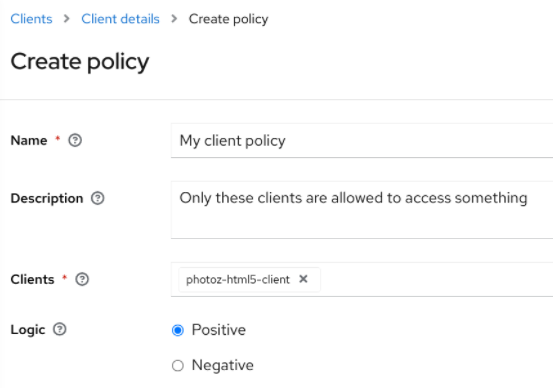Click the Name field label

(x=29, y=140)
